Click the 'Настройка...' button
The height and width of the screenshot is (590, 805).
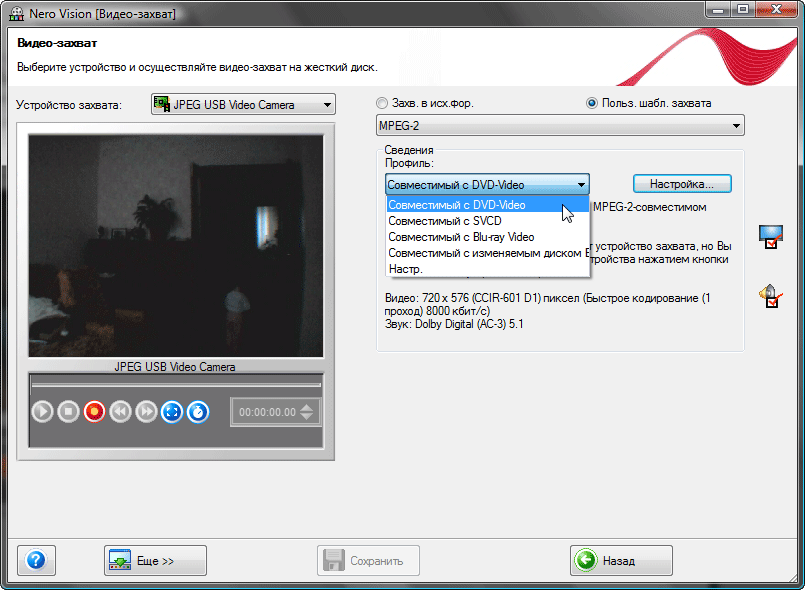click(x=682, y=184)
